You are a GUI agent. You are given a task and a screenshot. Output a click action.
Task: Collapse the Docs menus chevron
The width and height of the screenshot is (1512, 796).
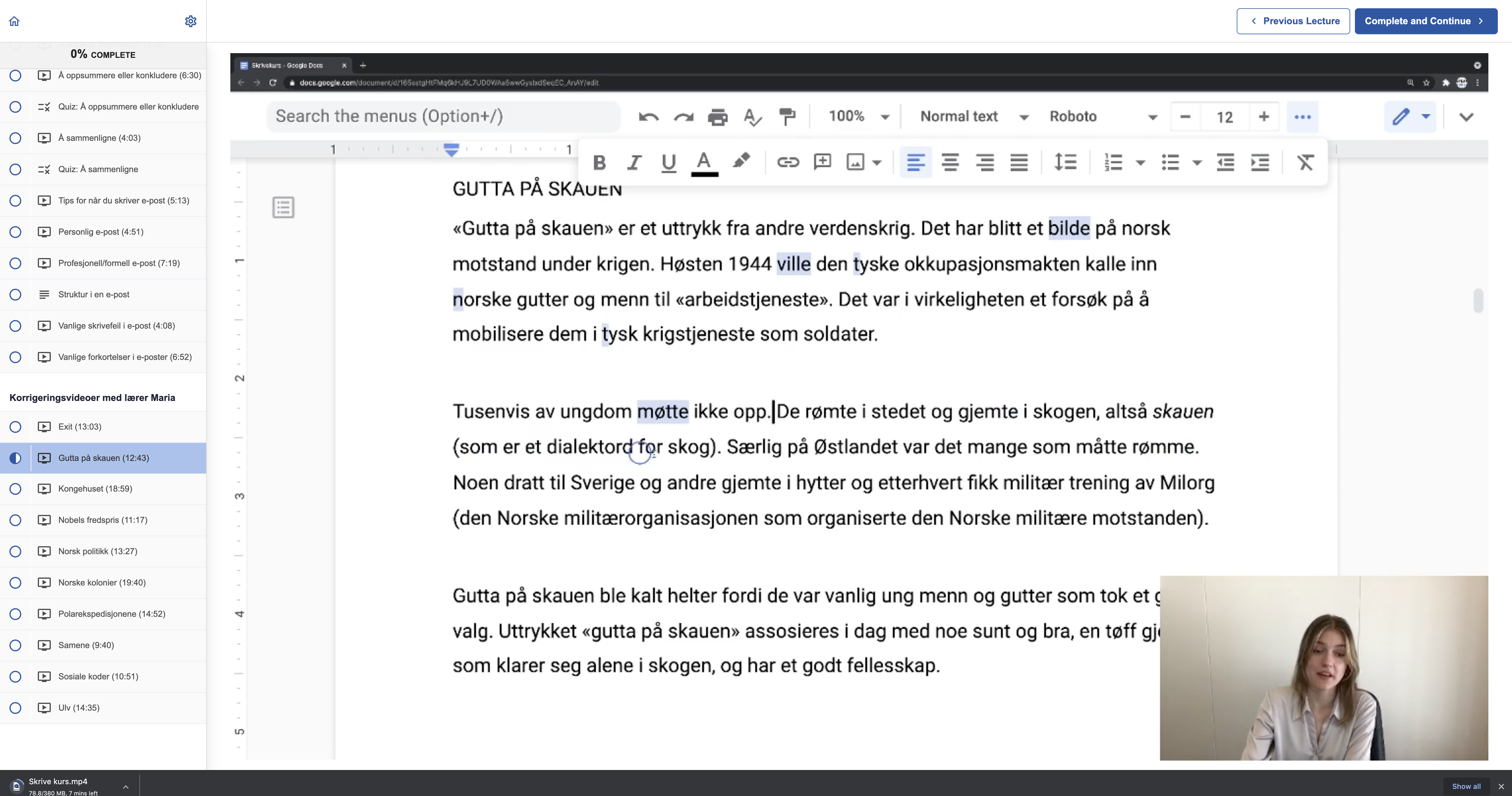click(x=1466, y=117)
